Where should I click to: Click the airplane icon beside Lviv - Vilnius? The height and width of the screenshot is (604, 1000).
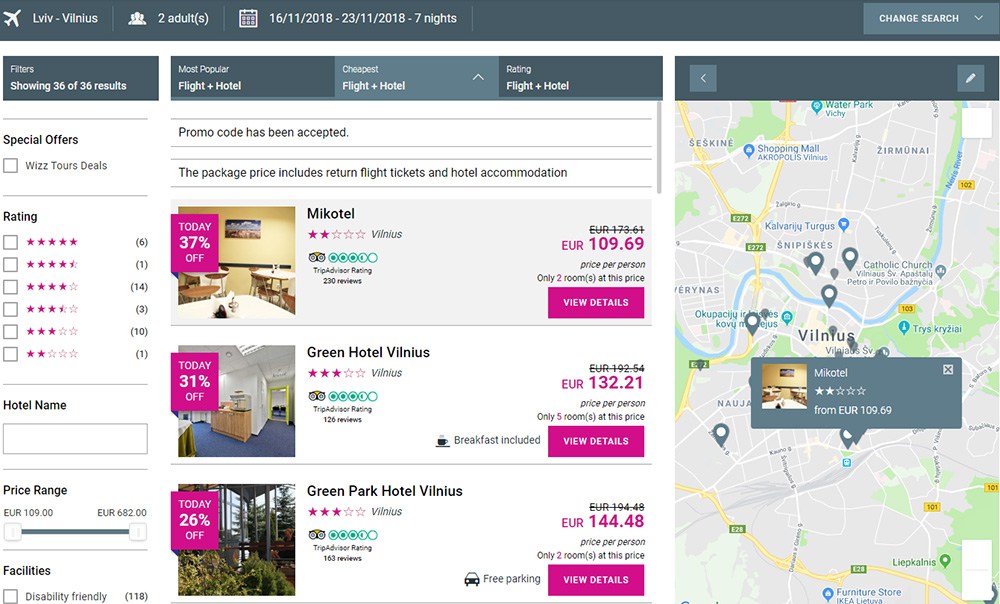coord(13,18)
